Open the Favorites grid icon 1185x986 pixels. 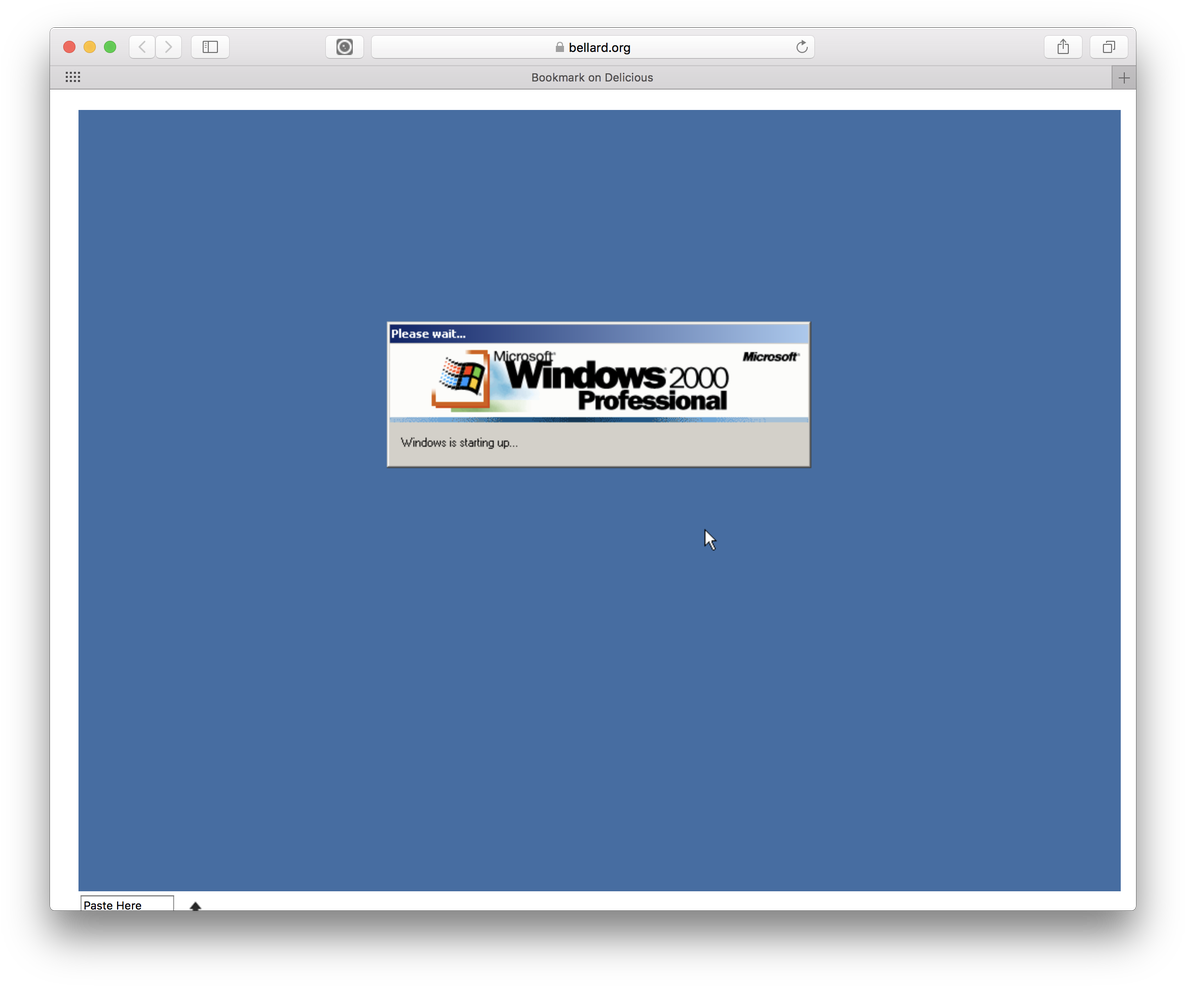(73, 77)
